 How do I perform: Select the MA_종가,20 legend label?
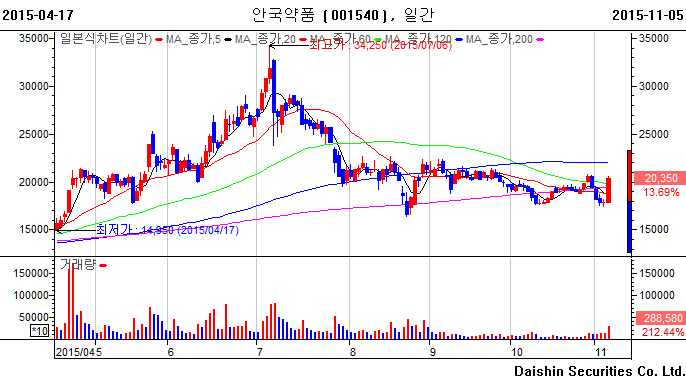point(265,39)
